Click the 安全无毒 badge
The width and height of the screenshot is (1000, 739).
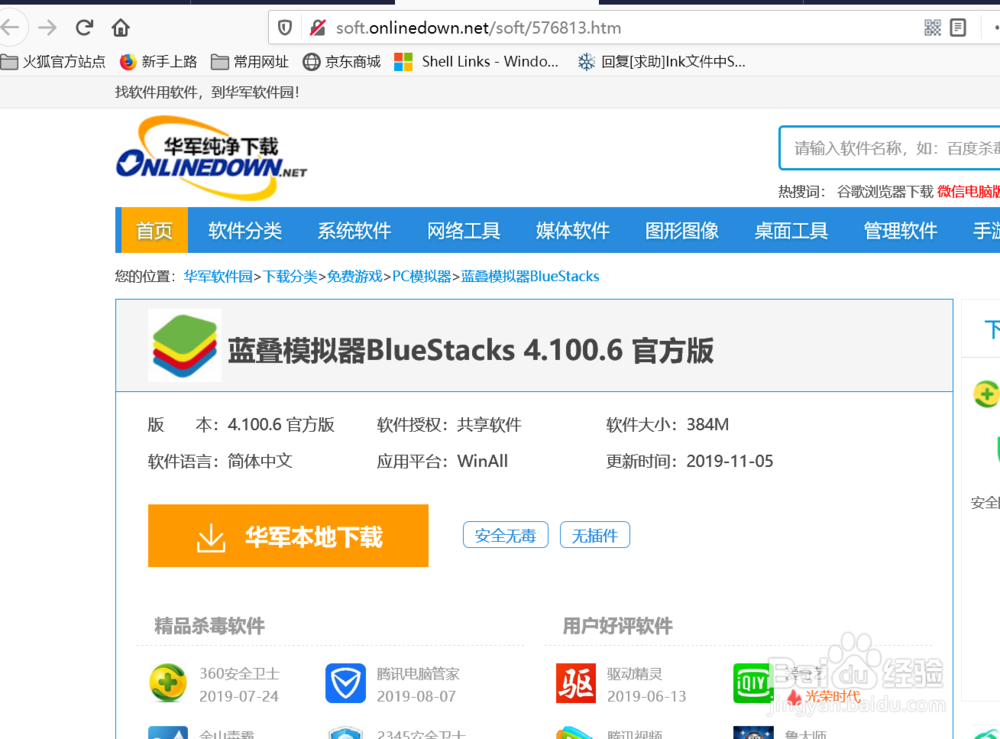click(505, 535)
